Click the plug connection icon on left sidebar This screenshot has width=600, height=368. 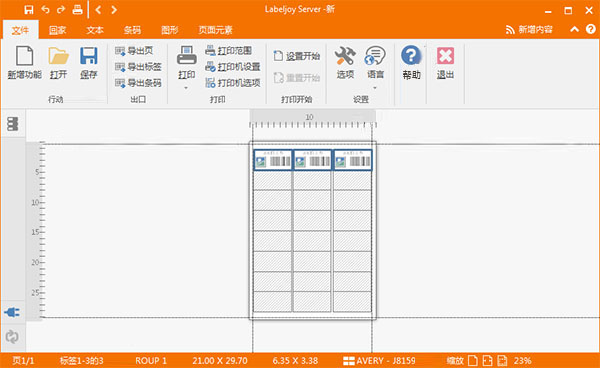(12, 313)
